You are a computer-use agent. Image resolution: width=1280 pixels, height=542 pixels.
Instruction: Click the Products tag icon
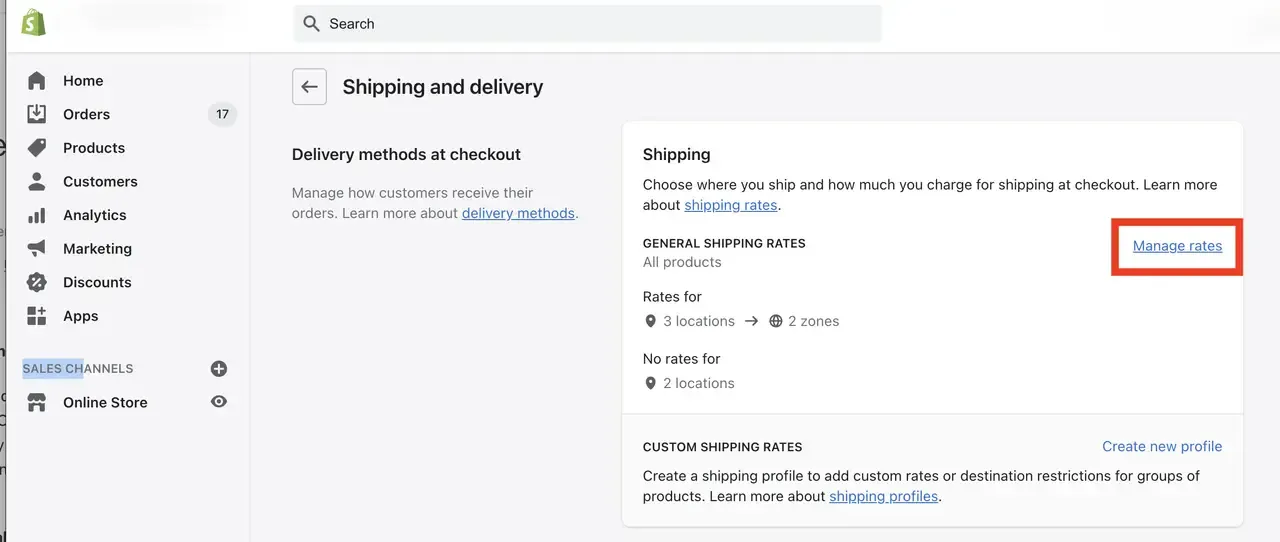(37, 148)
